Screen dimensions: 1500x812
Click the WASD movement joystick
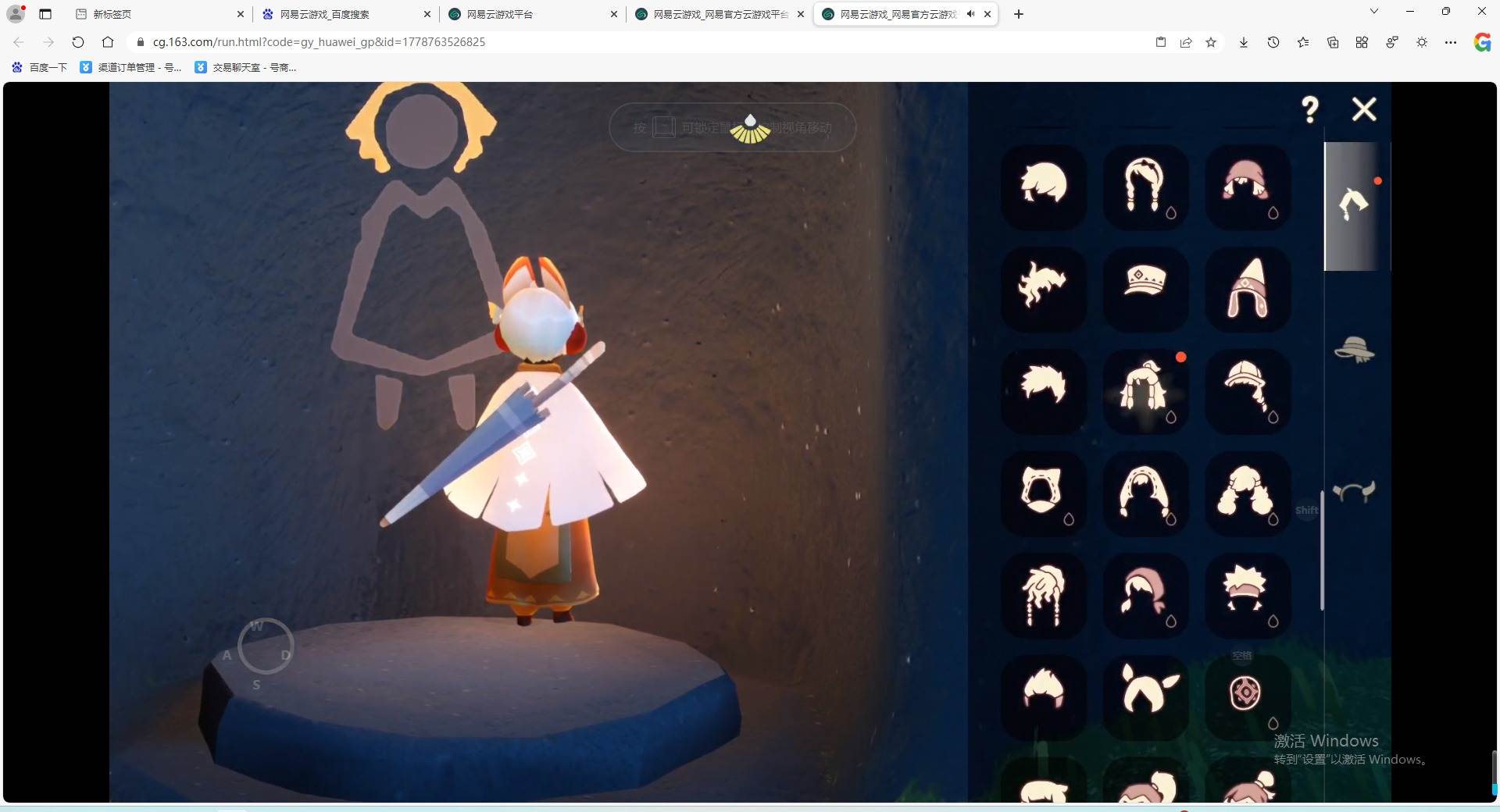tap(266, 646)
